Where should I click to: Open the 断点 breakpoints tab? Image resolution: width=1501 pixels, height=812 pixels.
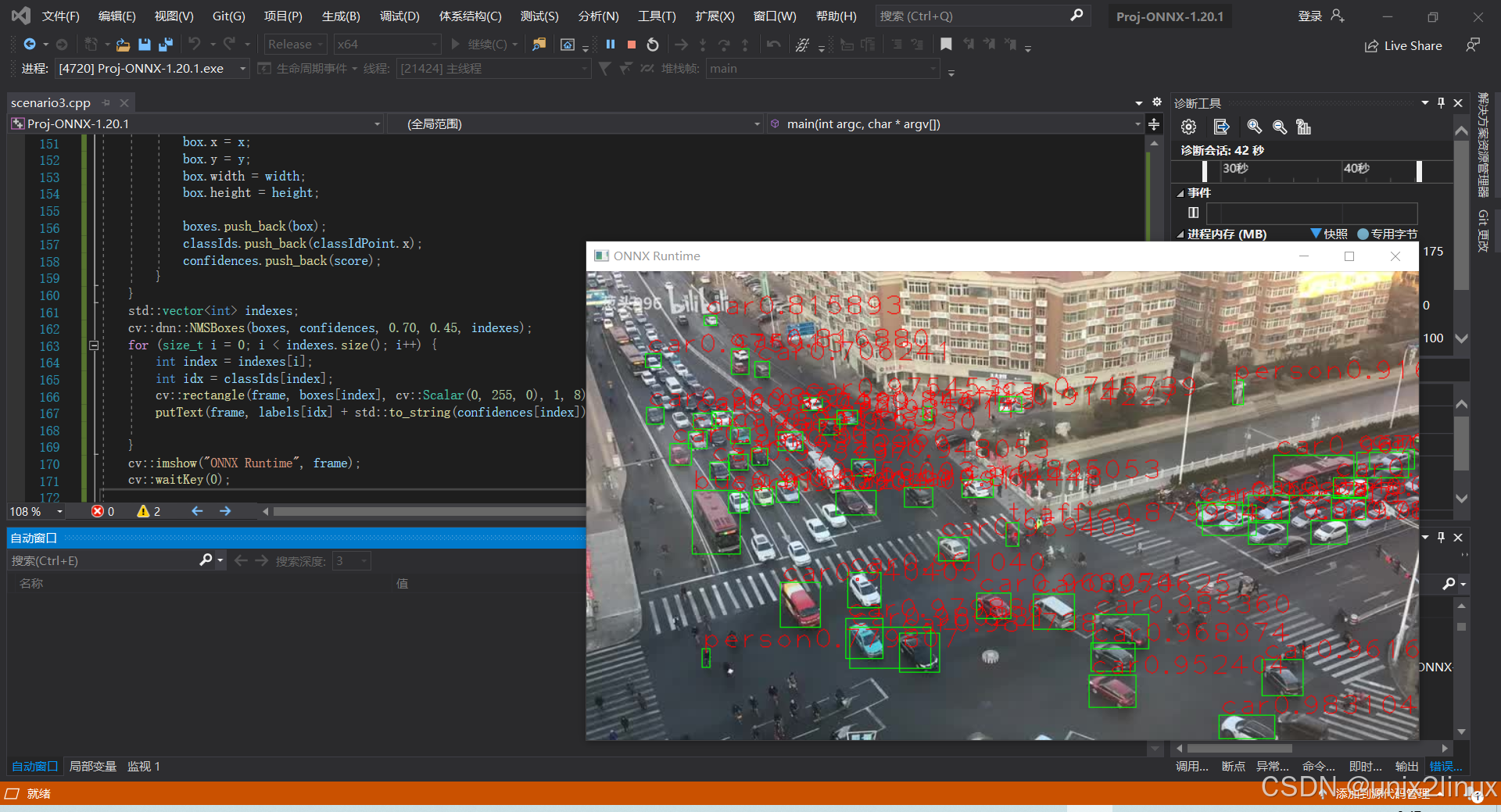pos(1233,767)
